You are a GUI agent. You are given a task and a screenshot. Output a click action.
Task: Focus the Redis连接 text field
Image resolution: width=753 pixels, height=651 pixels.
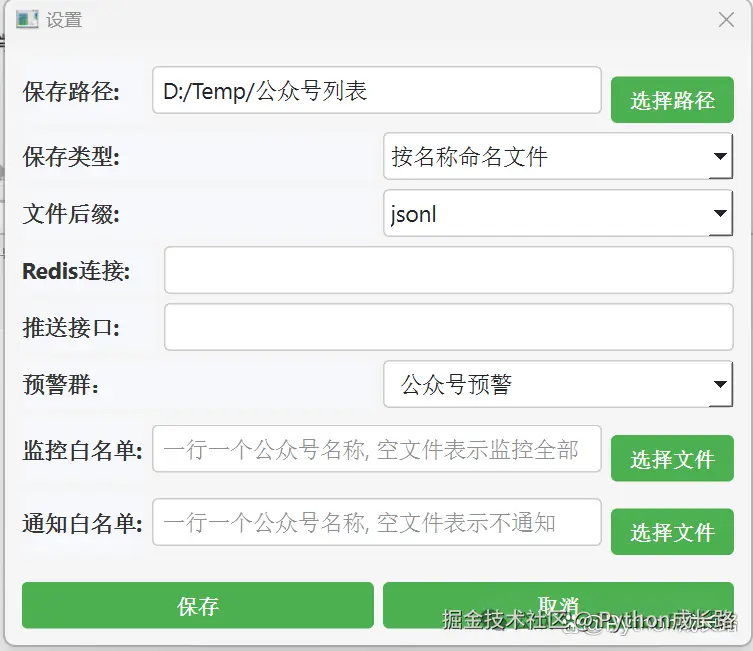click(x=448, y=271)
